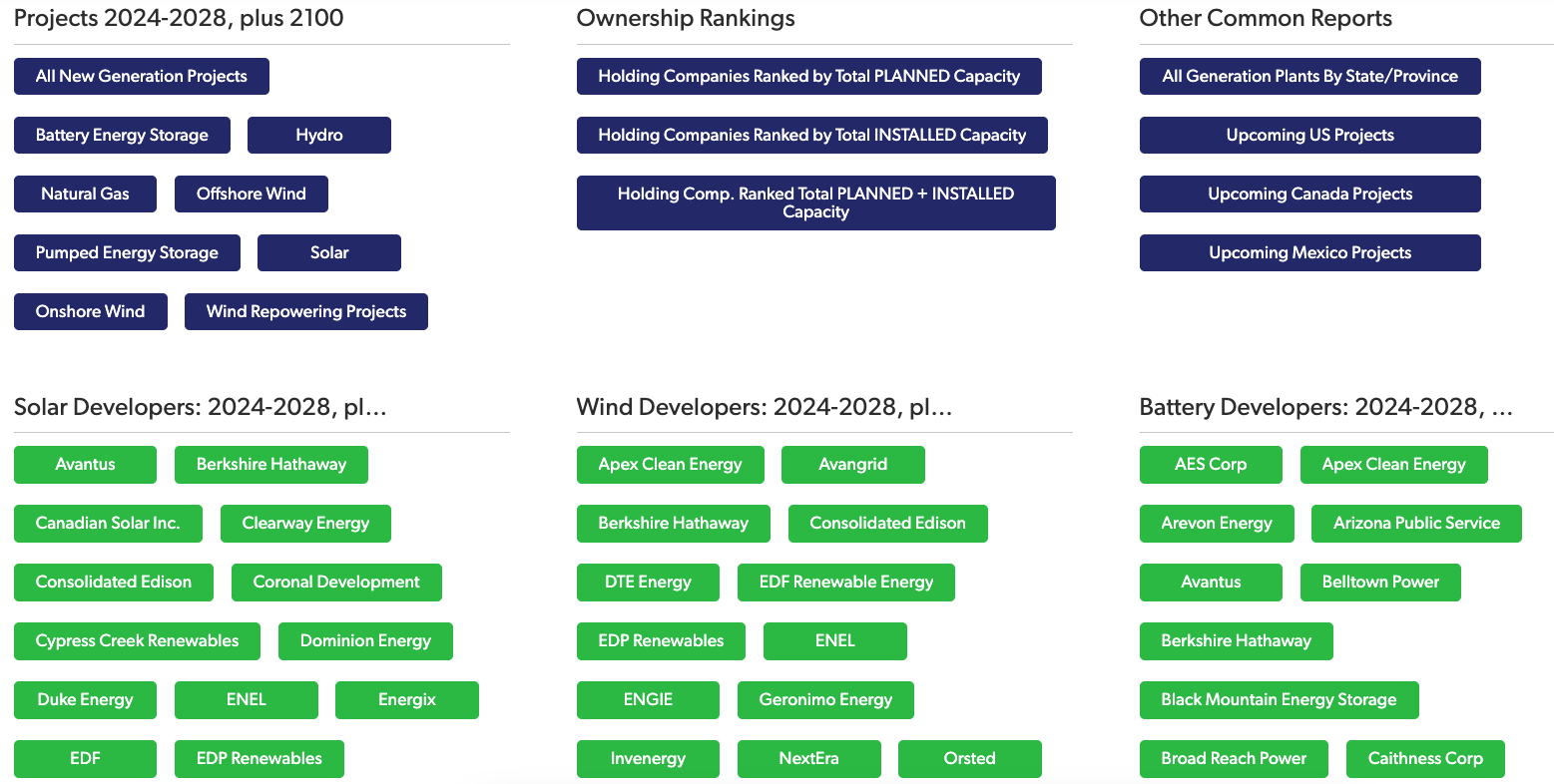Select Avantus under Battery Developers
1554x784 pixels.
pyautogui.click(x=1211, y=582)
